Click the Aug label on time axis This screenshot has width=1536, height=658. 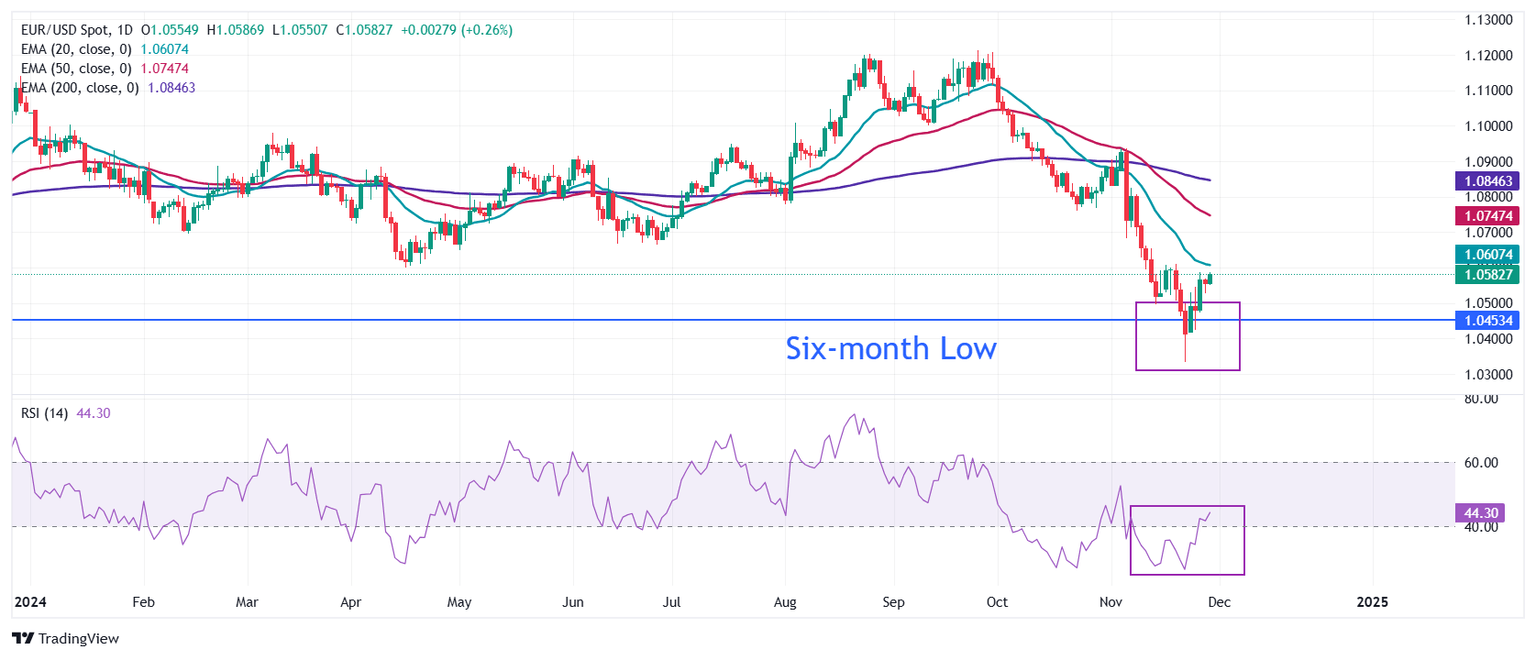[784, 602]
